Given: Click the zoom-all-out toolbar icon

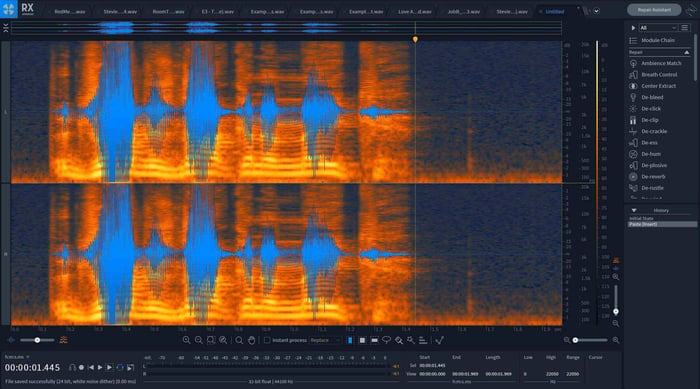Looking at the screenshot, I should (223, 340).
